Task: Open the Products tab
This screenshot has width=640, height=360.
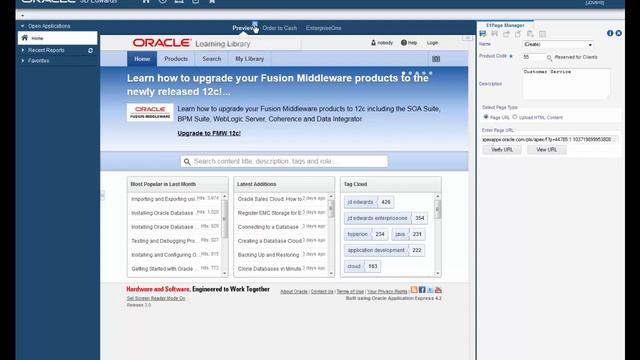Action: [176, 59]
